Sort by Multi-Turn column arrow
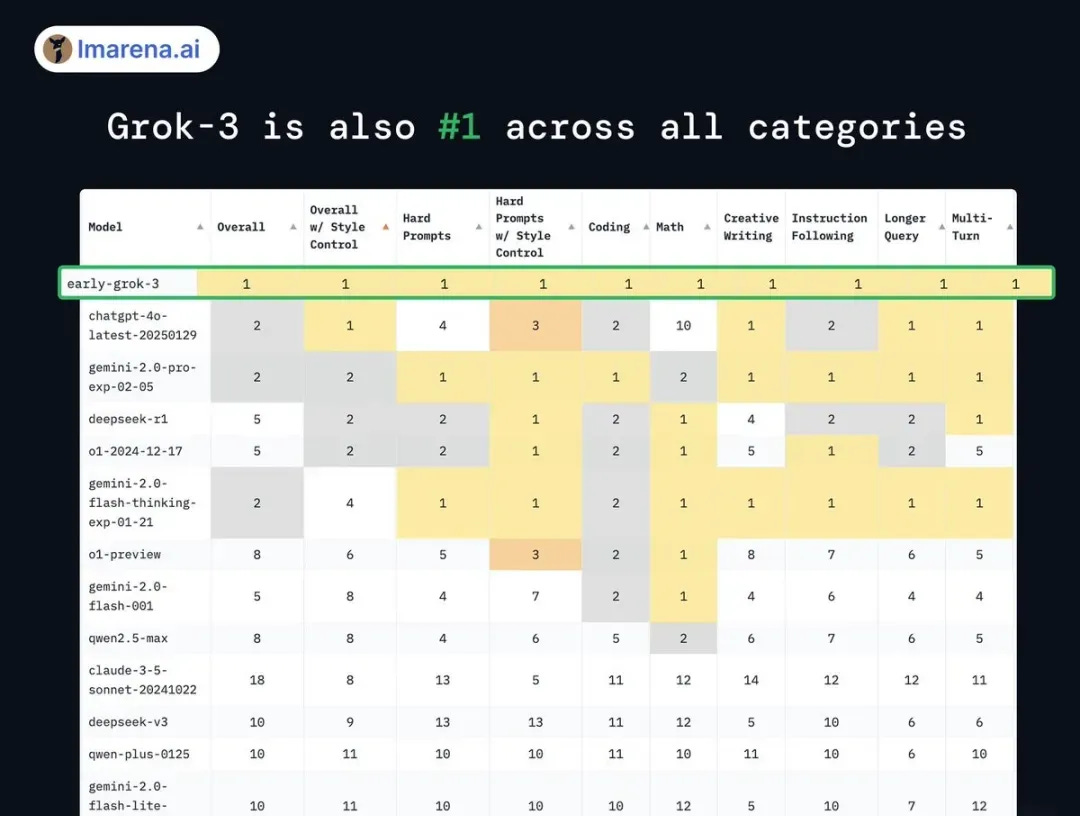 click(x=1010, y=227)
